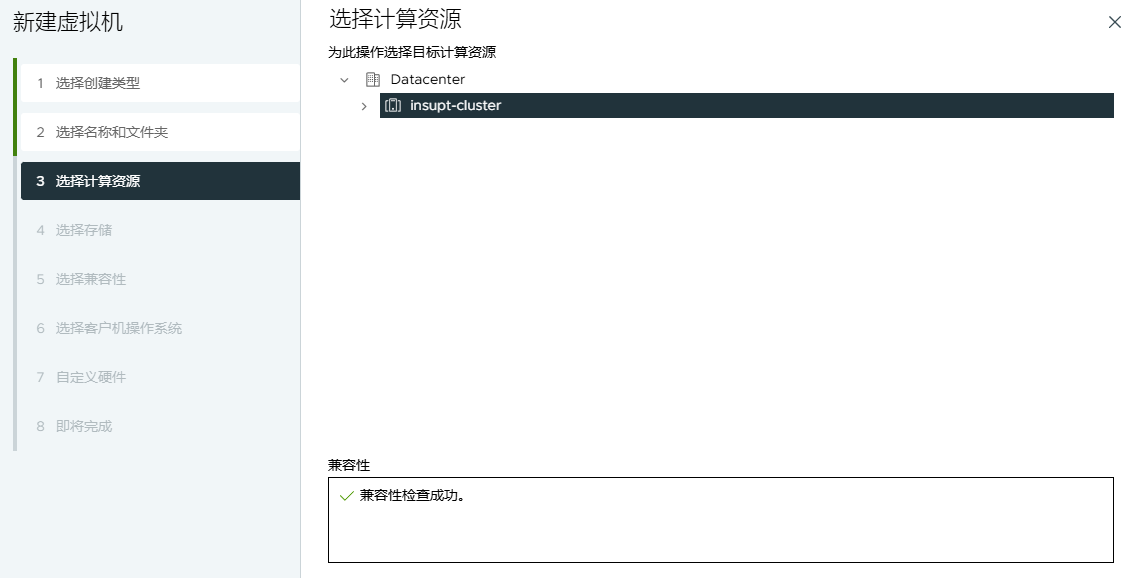The image size is (1130, 578).
Task: Collapse the Datacenter tree node
Action: point(344,79)
